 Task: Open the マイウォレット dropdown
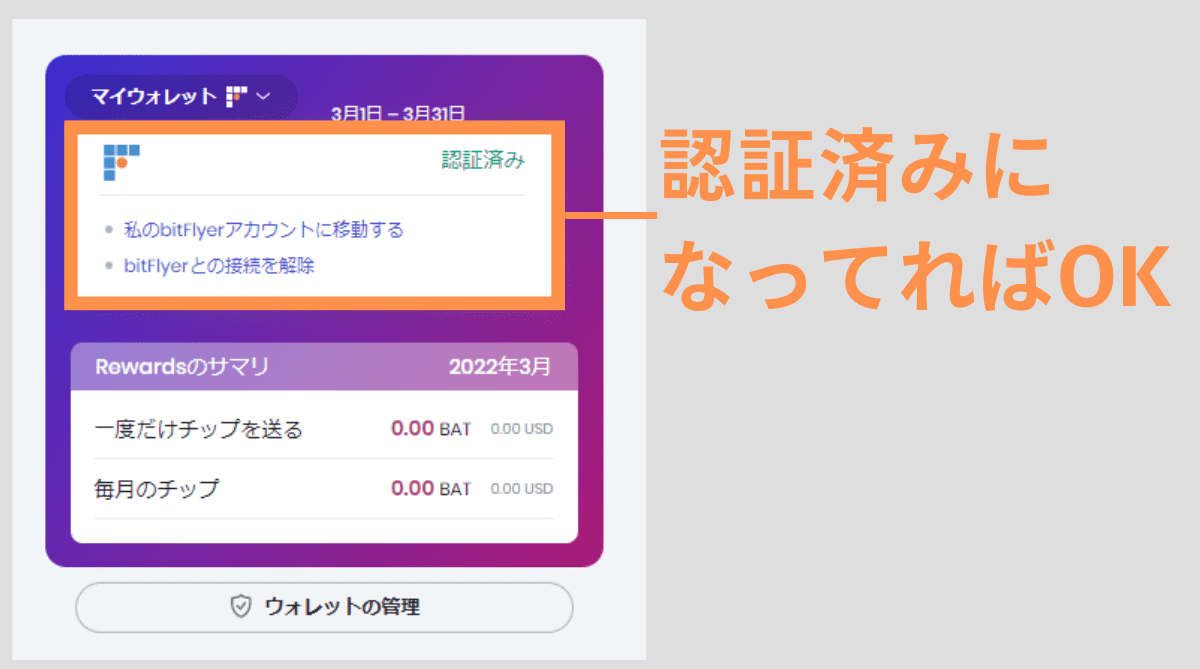(181, 97)
